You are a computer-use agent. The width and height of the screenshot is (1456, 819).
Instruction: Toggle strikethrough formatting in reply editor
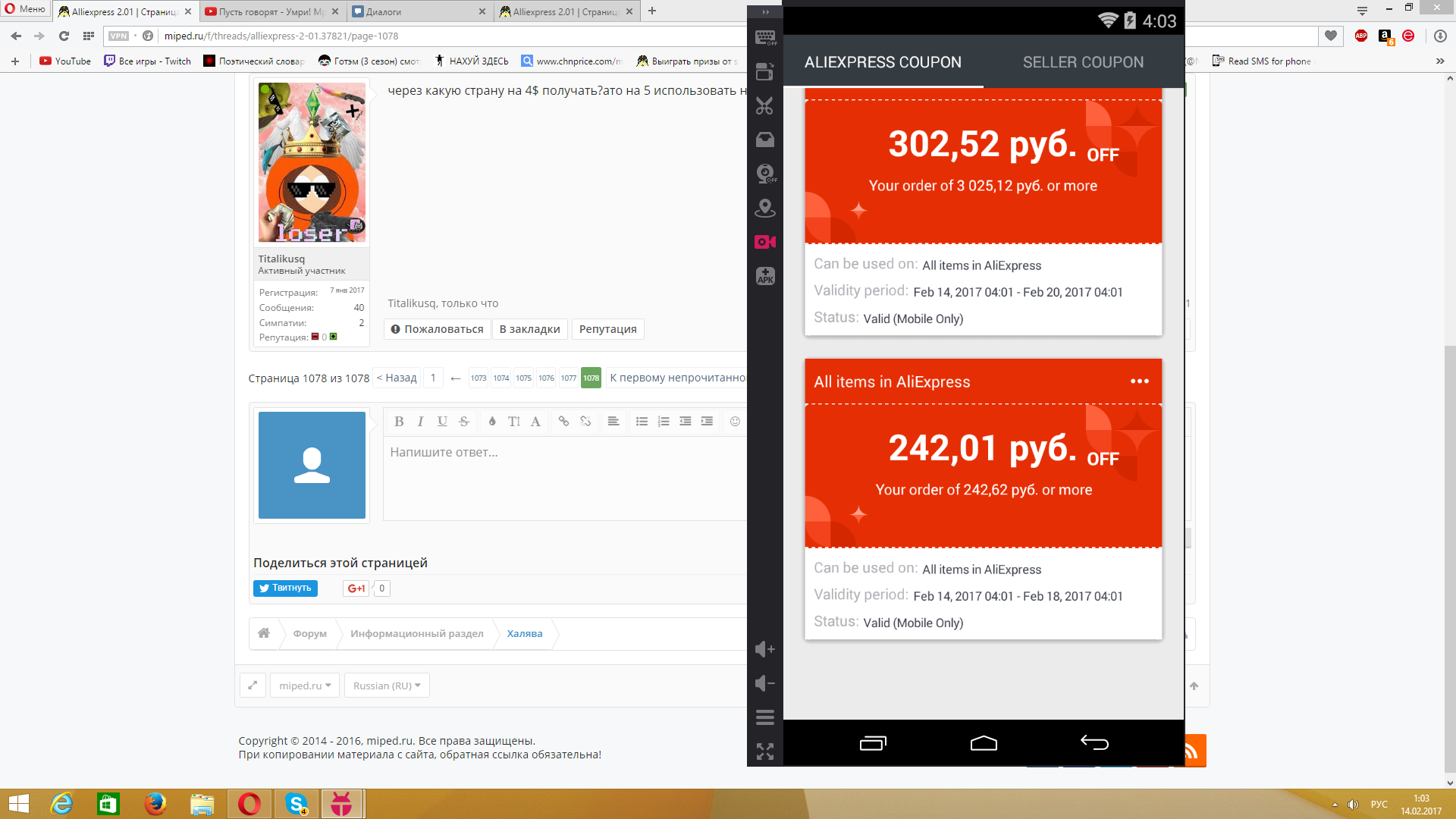click(464, 422)
